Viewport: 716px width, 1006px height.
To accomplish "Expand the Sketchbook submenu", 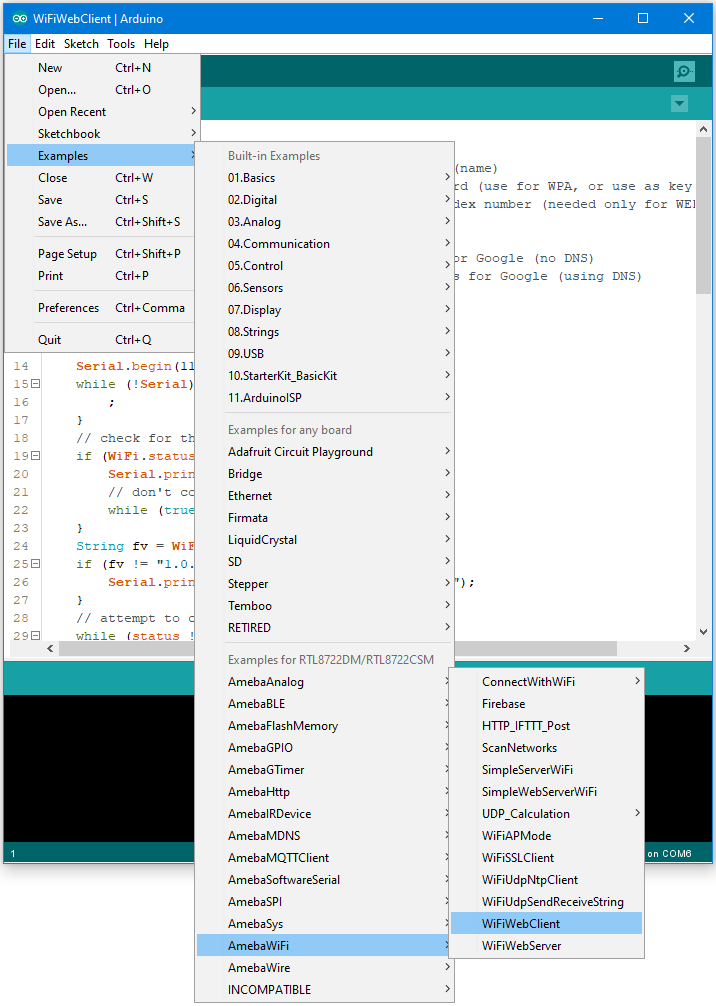I will coord(101,133).
